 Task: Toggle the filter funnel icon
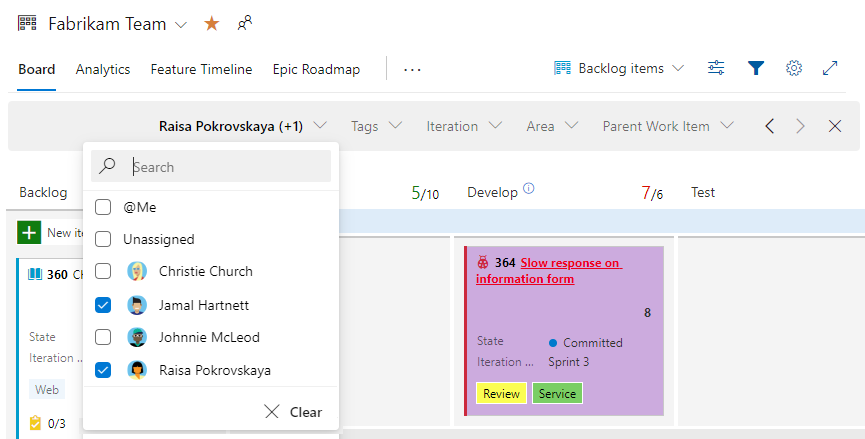pyautogui.click(x=756, y=68)
